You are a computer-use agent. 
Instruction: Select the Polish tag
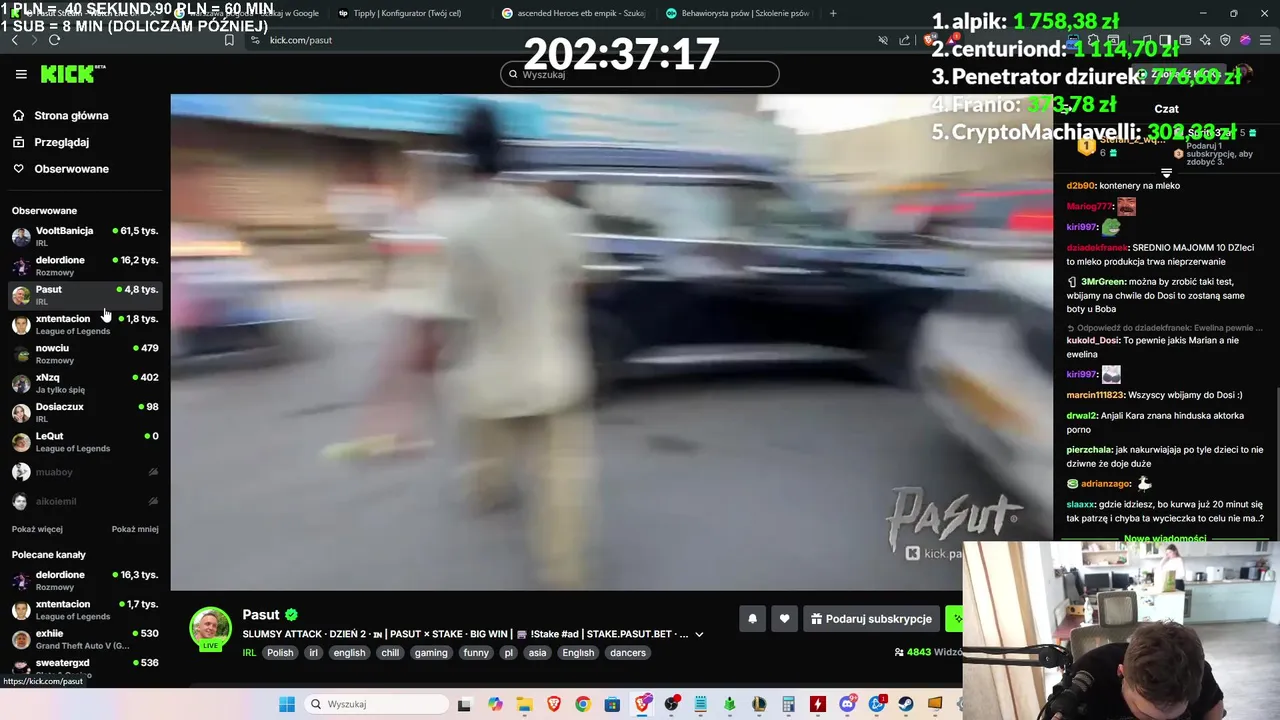(x=280, y=653)
